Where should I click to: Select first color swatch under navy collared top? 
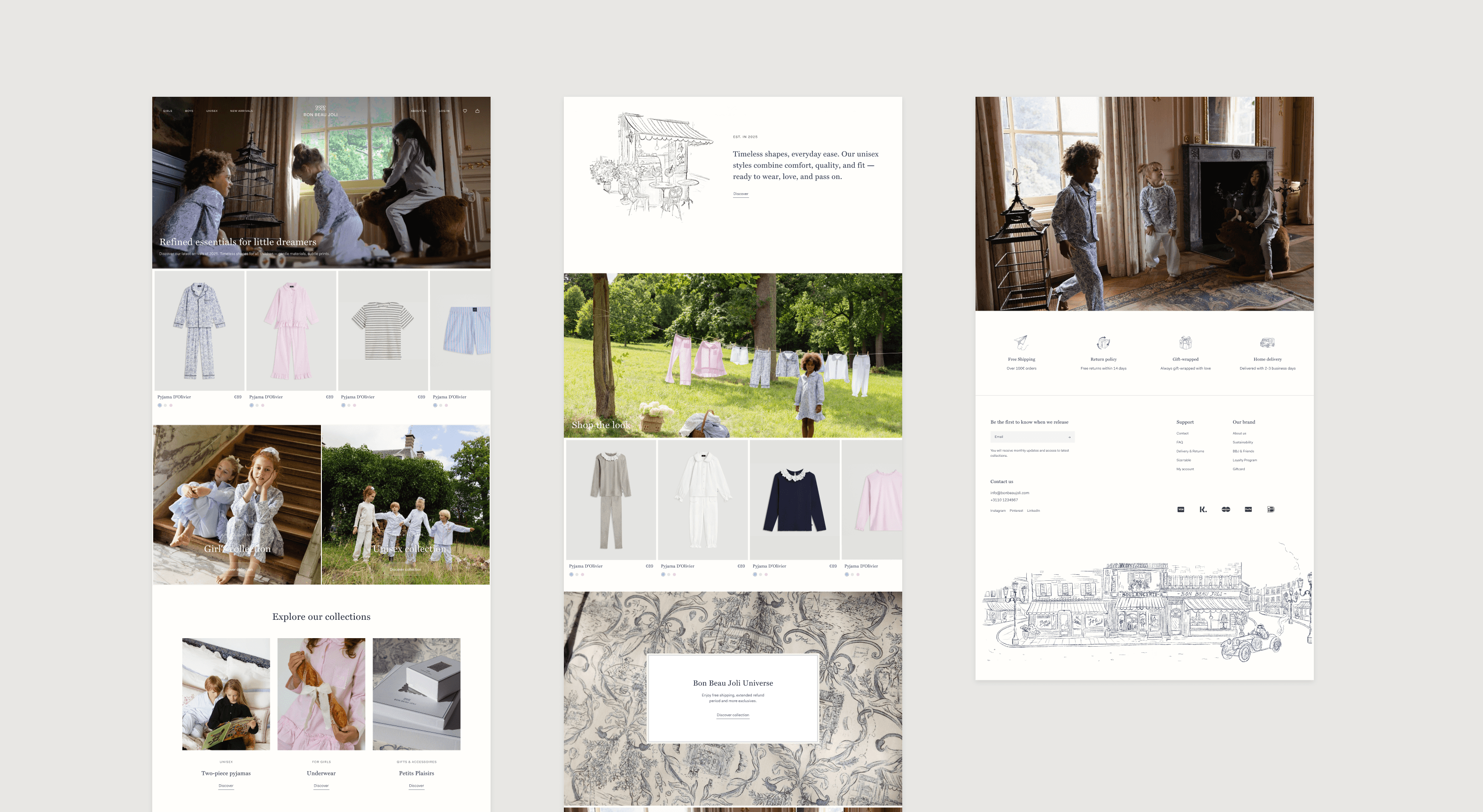coord(755,575)
